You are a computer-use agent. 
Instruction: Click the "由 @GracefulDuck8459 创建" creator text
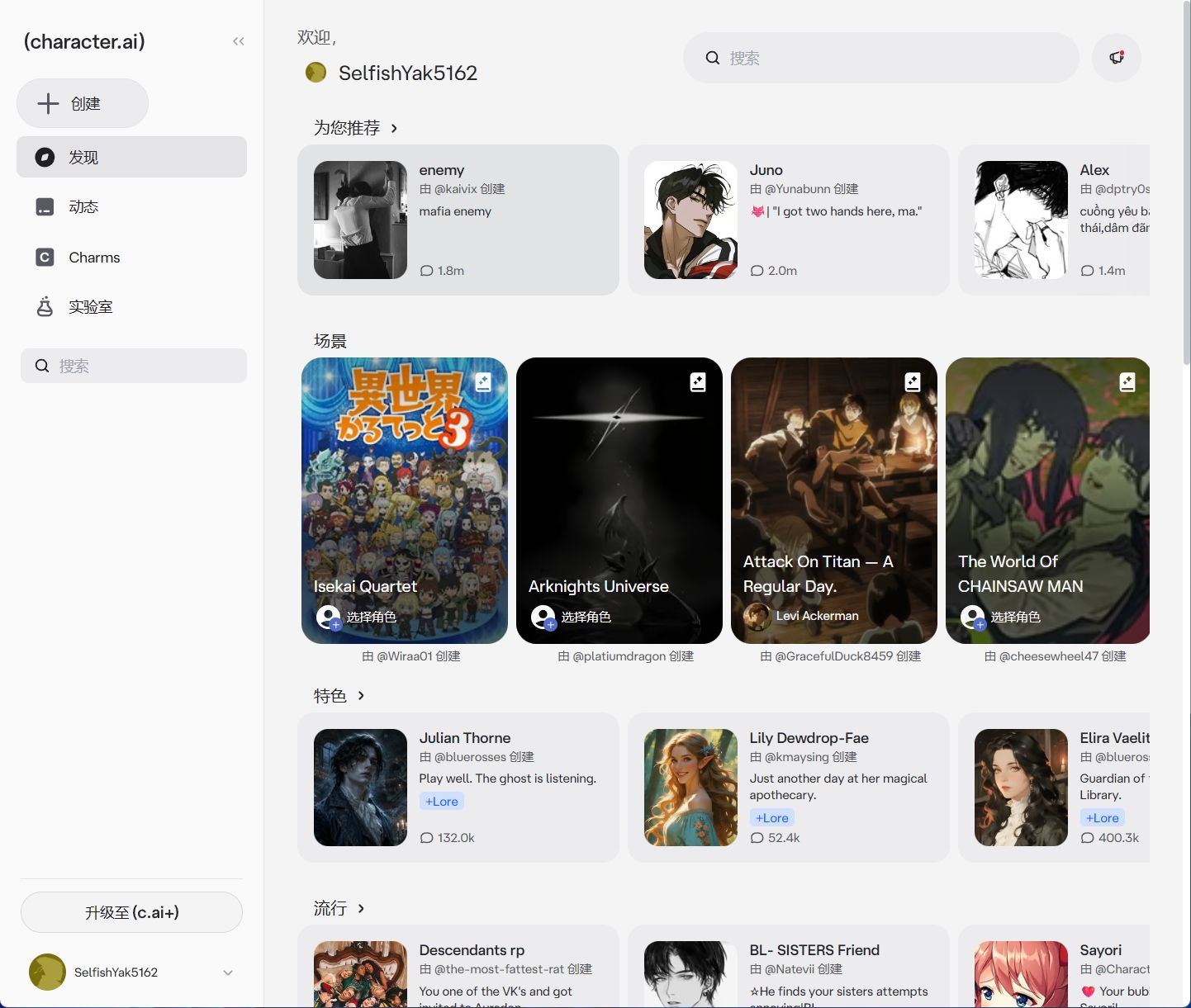click(841, 656)
